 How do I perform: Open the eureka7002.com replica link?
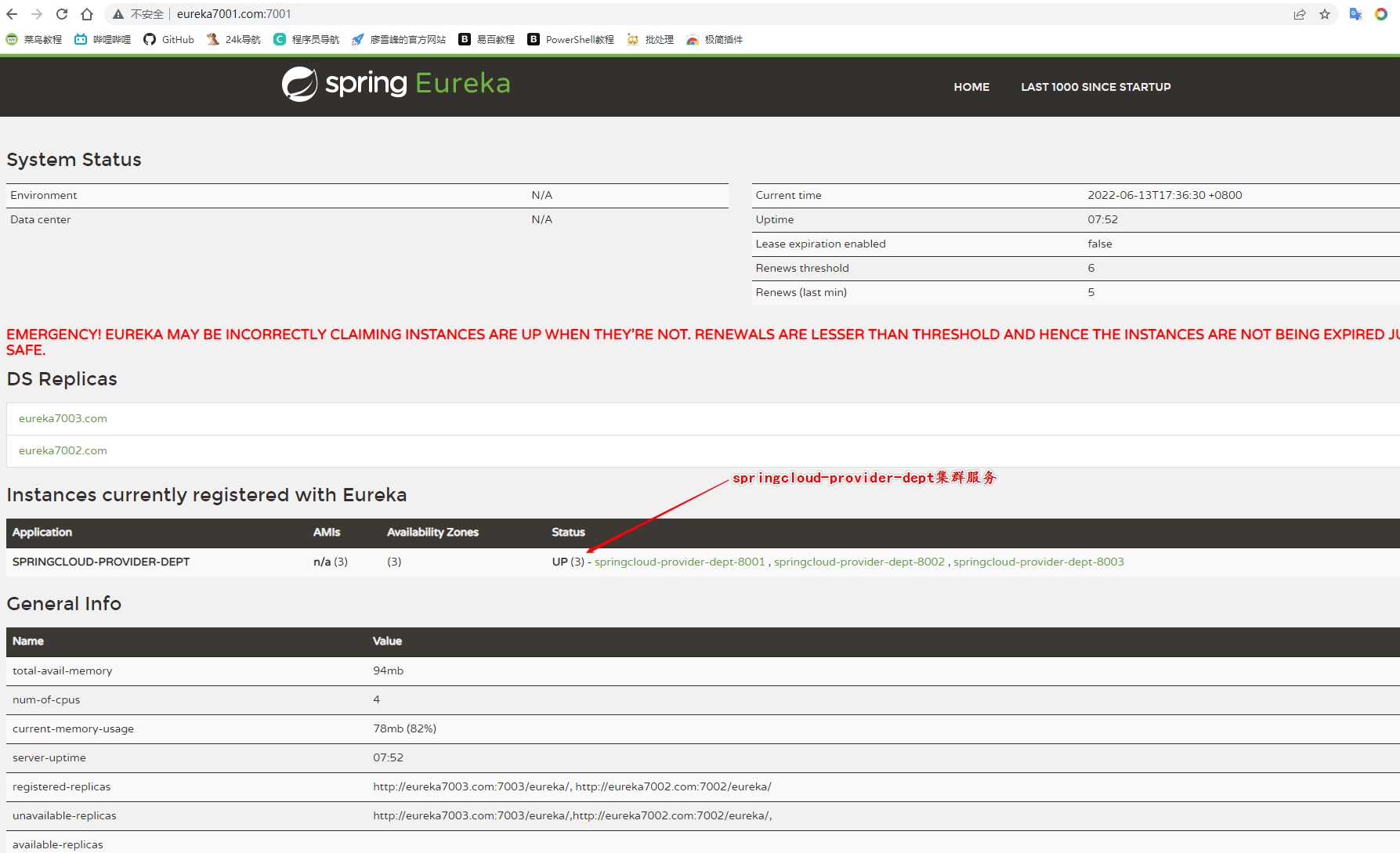(63, 450)
